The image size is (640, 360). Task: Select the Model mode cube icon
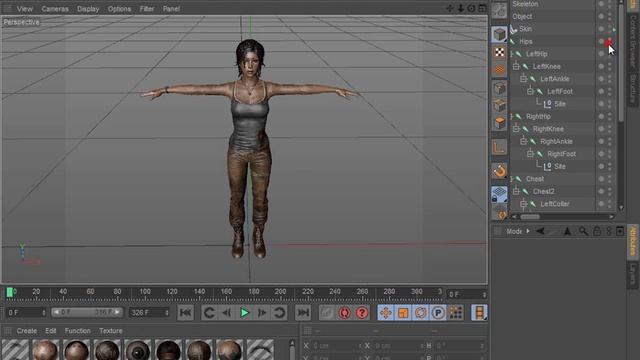pyautogui.click(x=499, y=34)
